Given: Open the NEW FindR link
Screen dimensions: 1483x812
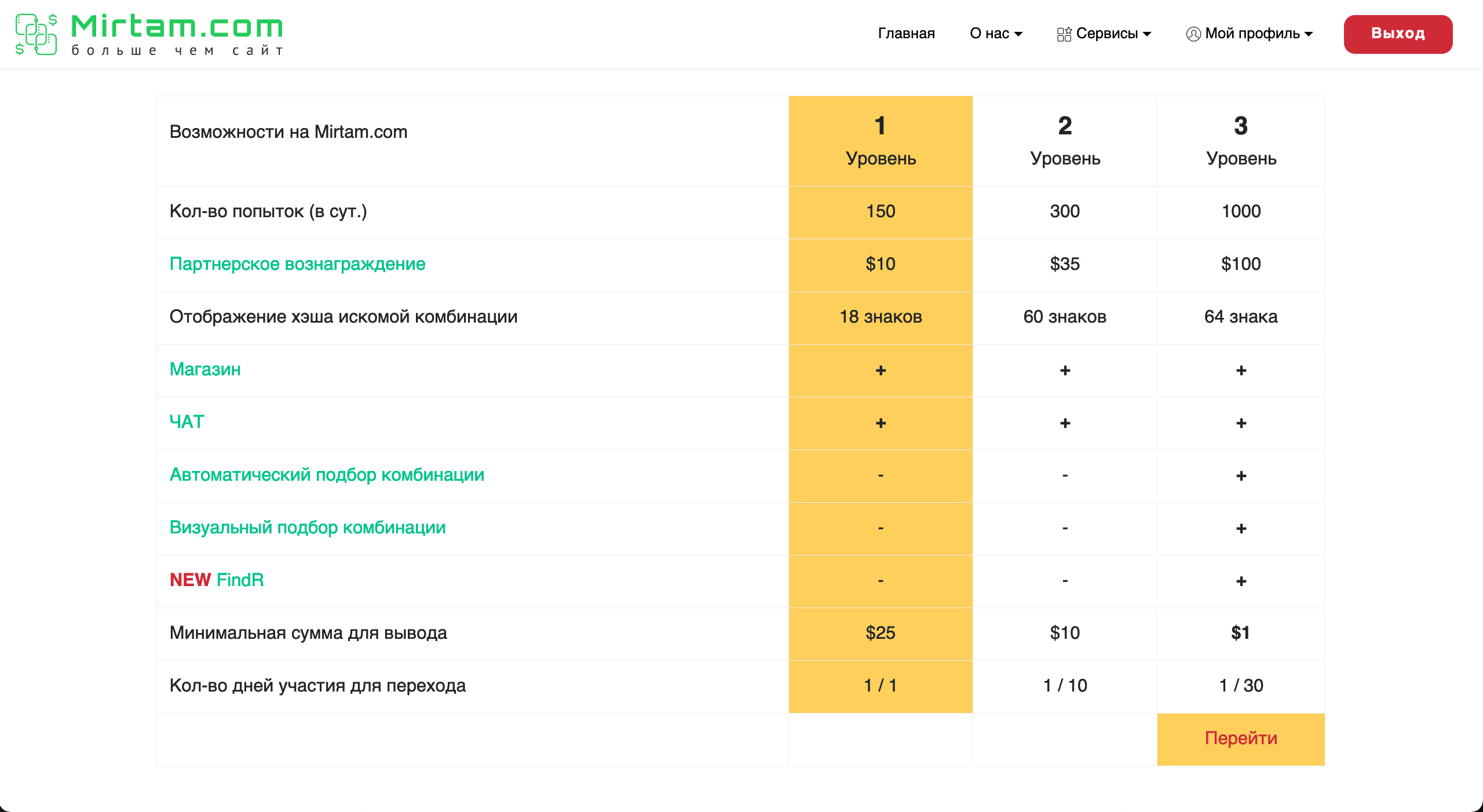Looking at the screenshot, I should pos(217,580).
